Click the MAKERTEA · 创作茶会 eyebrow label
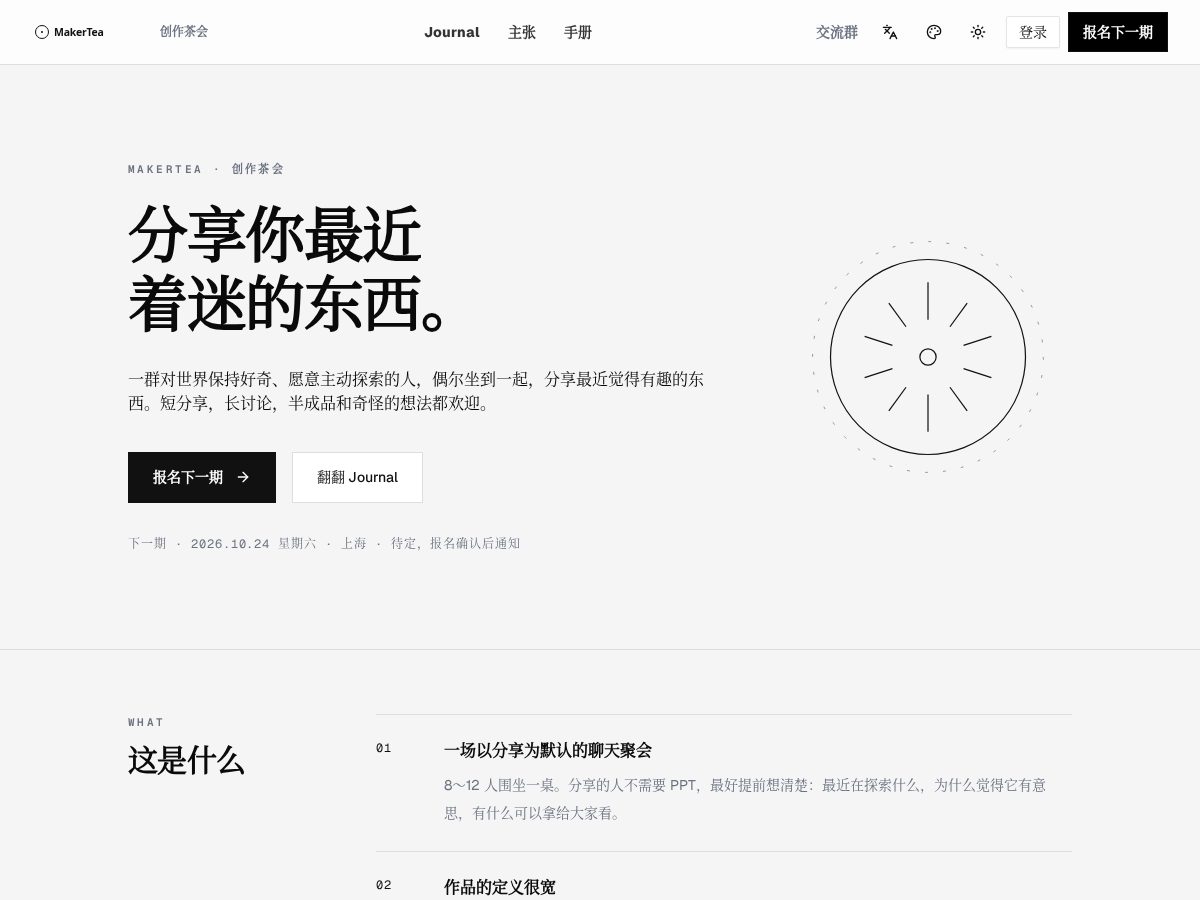This screenshot has height=900, width=1200. (206, 169)
